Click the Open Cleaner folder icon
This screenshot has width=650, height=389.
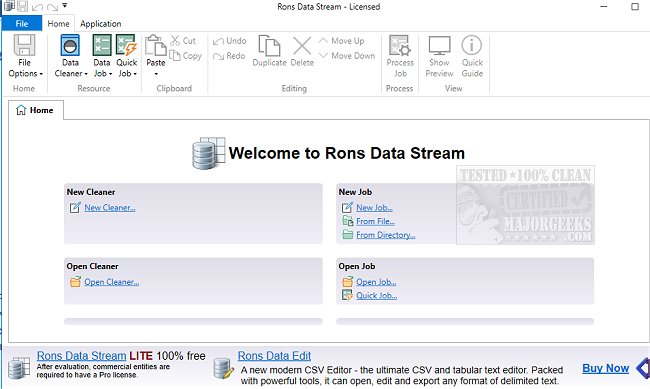click(x=75, y=282)
